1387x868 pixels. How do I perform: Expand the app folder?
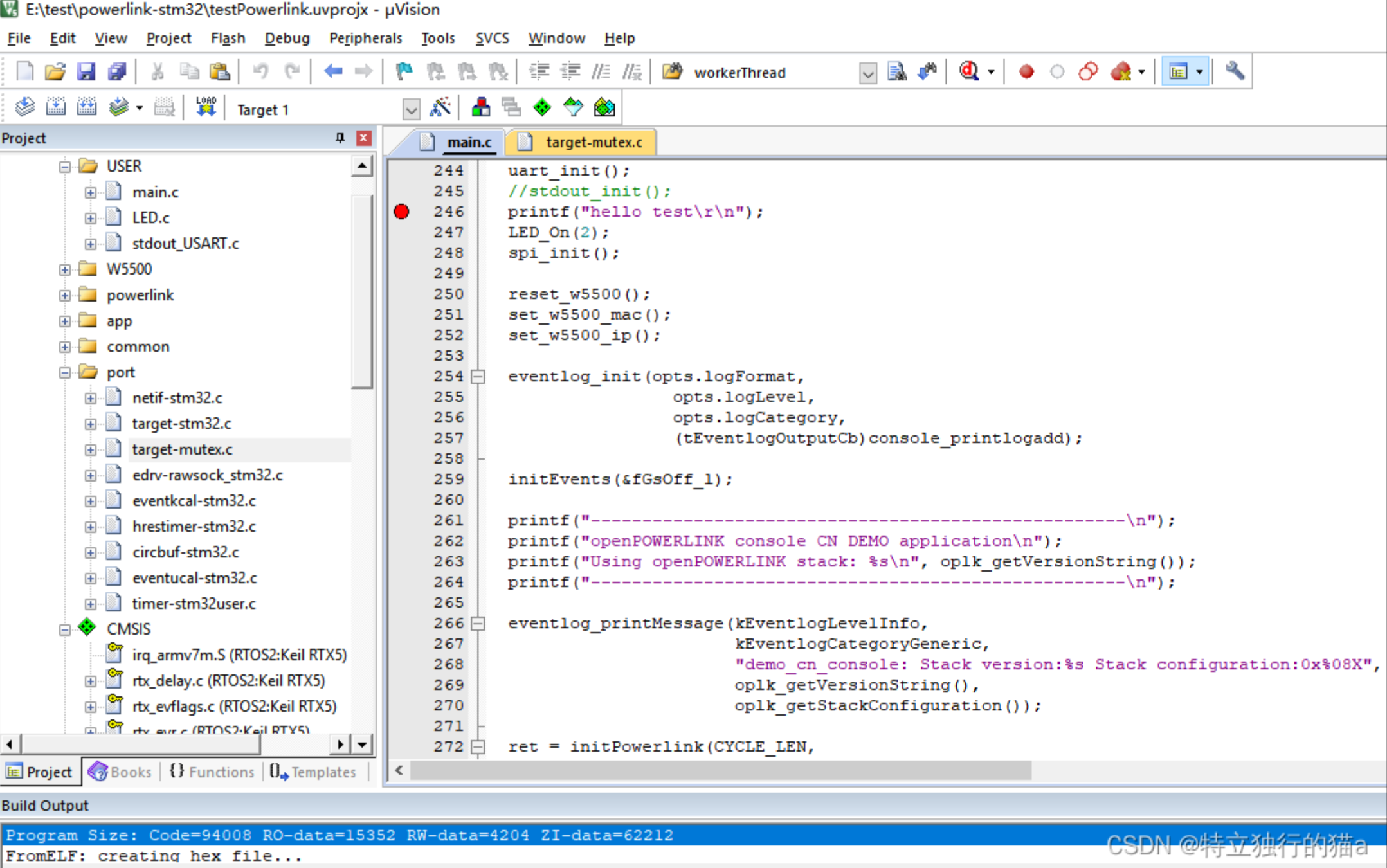(x=64, y=321)
